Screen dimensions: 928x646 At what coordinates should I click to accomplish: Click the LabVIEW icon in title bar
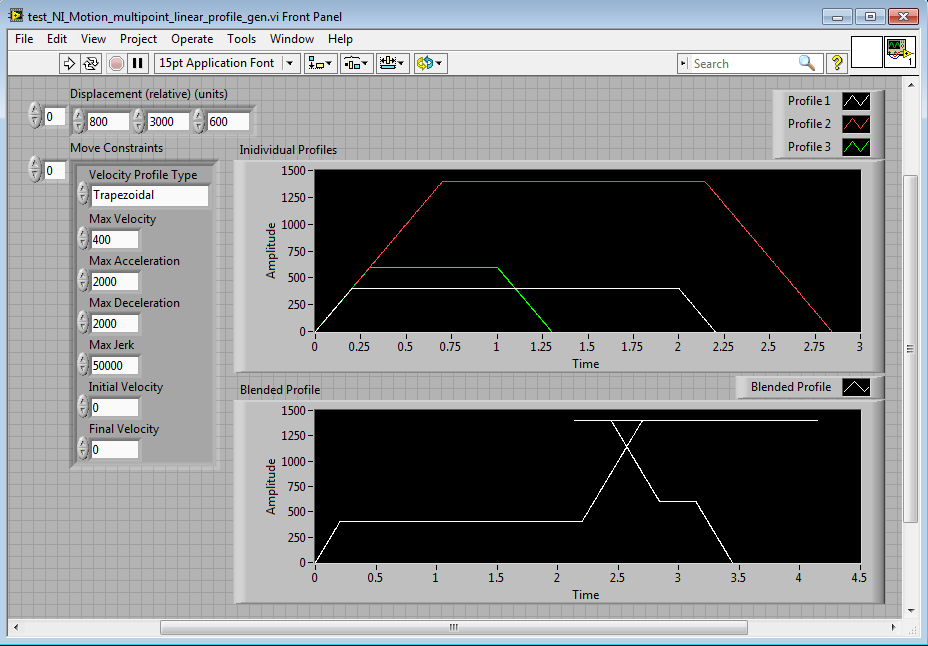[x=17, y=16]
